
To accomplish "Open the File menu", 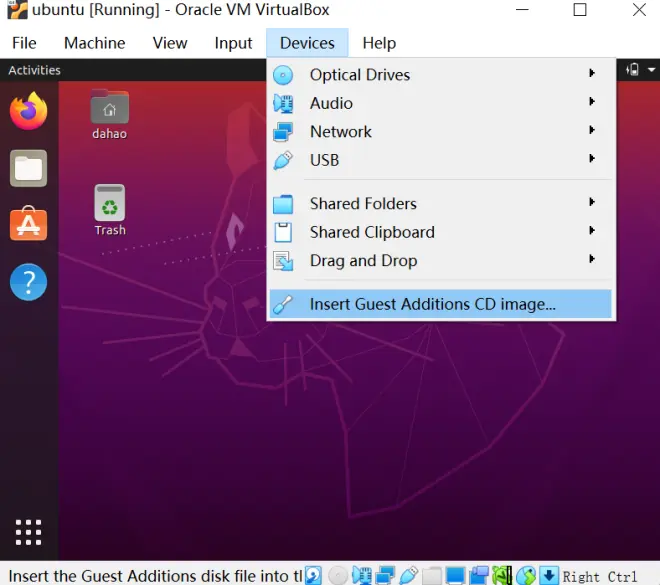I will (x=24, y=43).
